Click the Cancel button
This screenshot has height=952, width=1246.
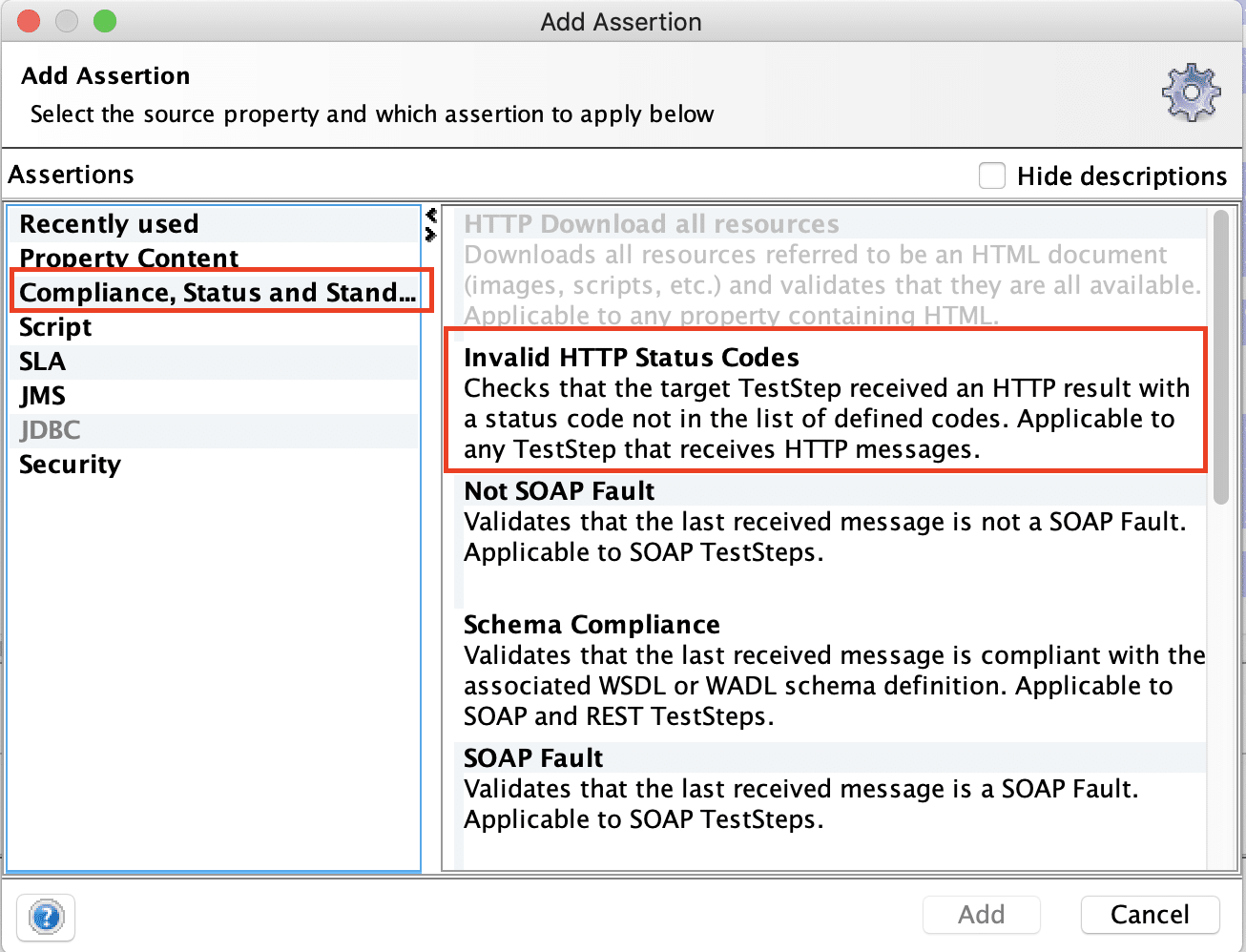(1150, 914)
